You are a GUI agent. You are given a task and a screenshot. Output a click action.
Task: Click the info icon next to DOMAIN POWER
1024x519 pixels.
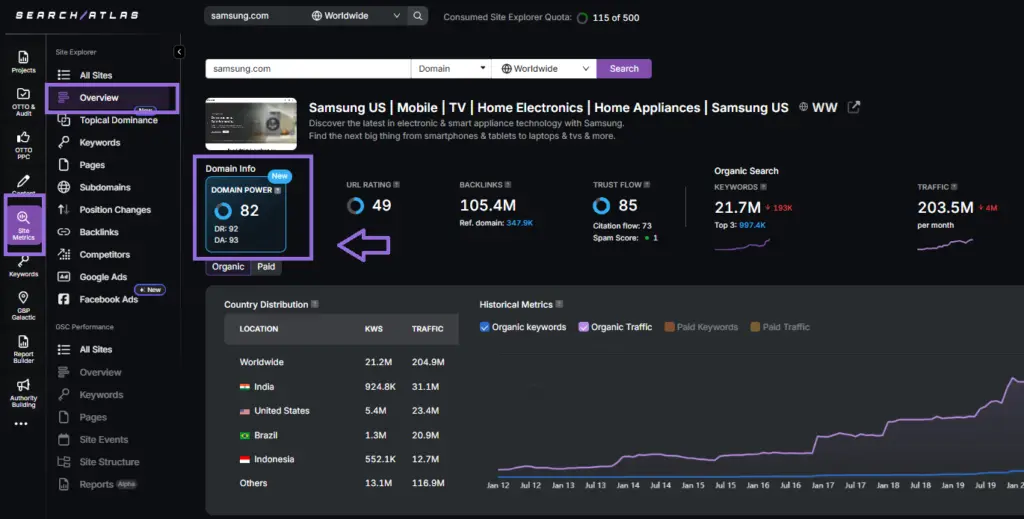pos(278,190)
